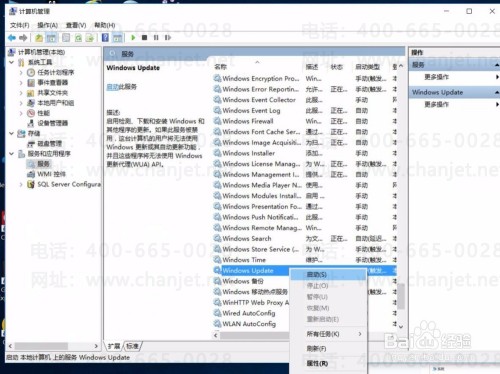The height and width of the screenshot is (374, 500).
Task: Open the 所有任务(K) submenu arrow
Action: 360,334
